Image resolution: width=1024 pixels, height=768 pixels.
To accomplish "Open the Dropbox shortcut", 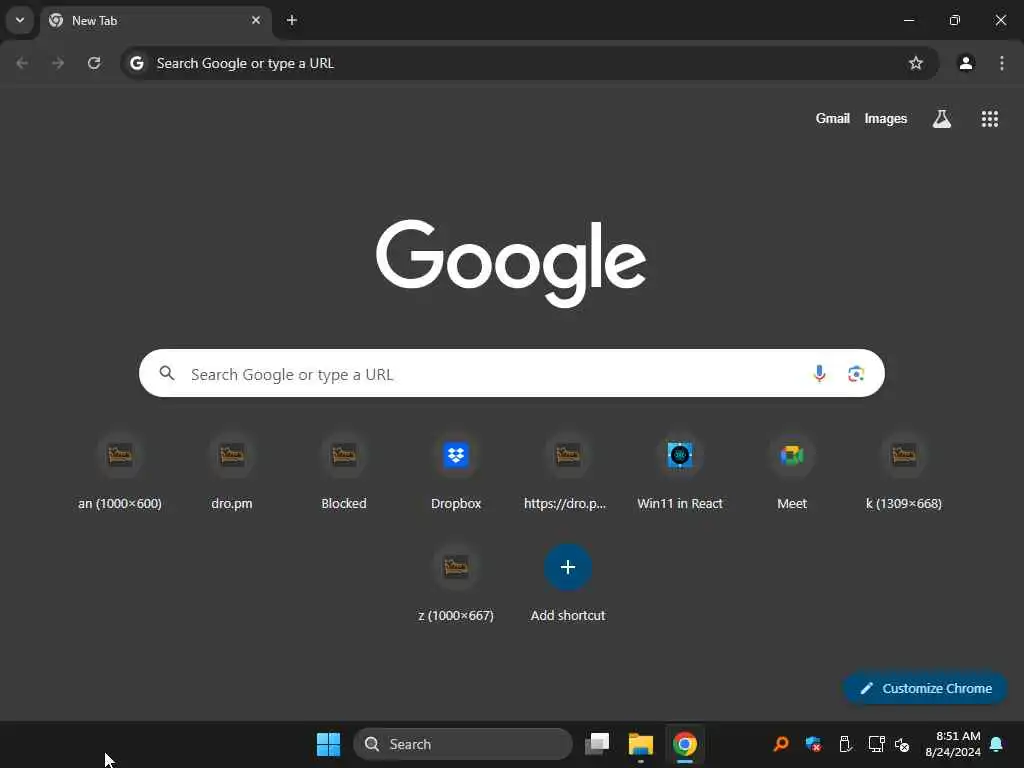I will [x=456, y=473].
